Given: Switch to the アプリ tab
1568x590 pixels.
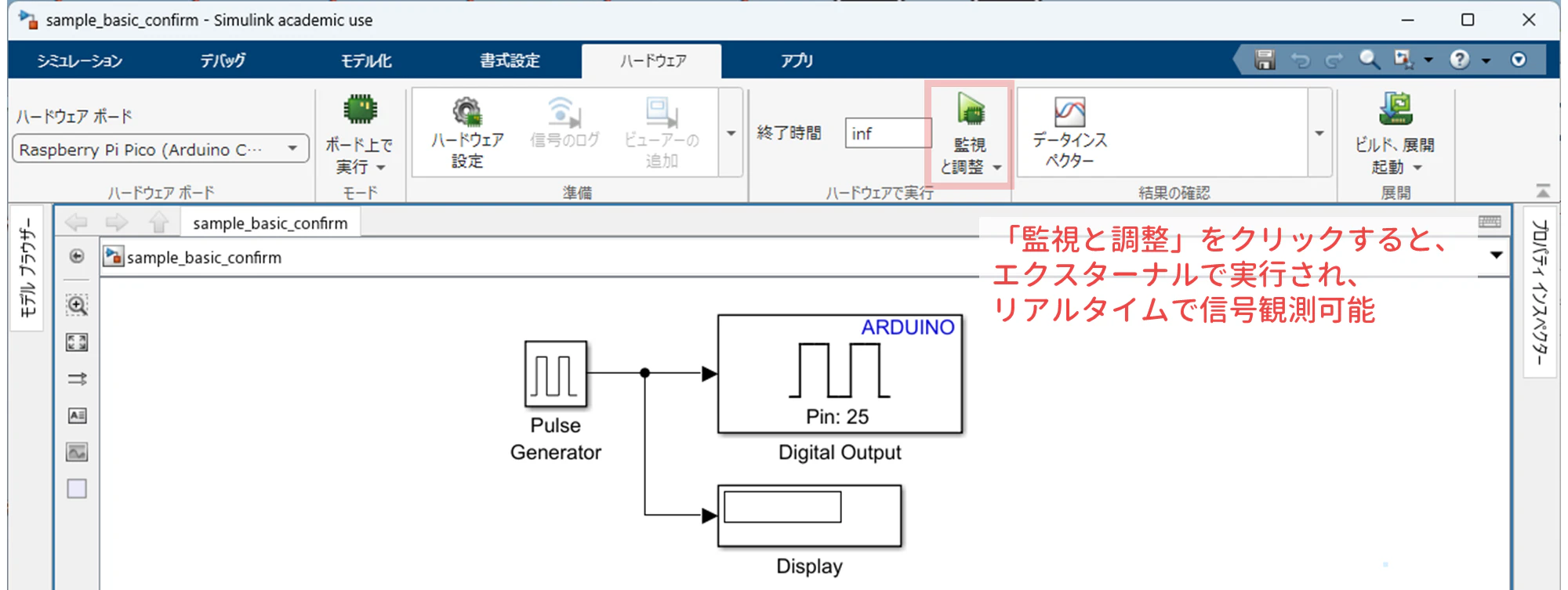Looking at the screenshot, I should (x=797, y=61).
